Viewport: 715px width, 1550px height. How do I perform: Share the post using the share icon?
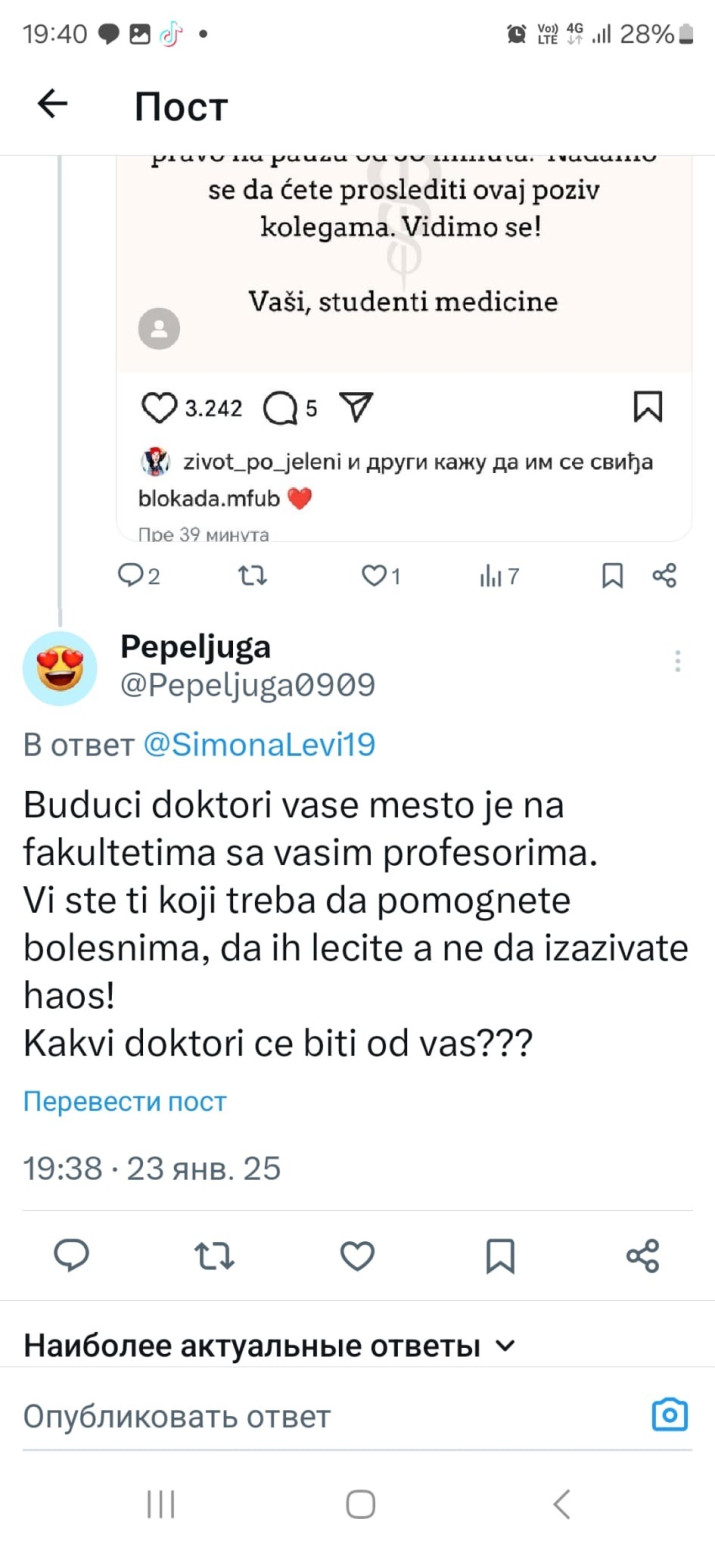(642, 1256)
